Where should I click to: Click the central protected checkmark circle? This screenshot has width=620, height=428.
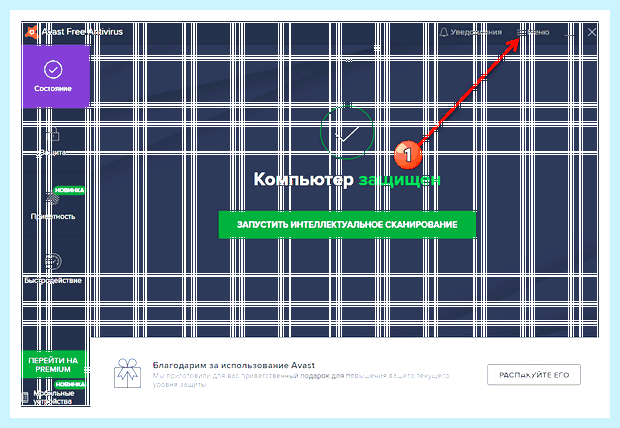[347, 133]
